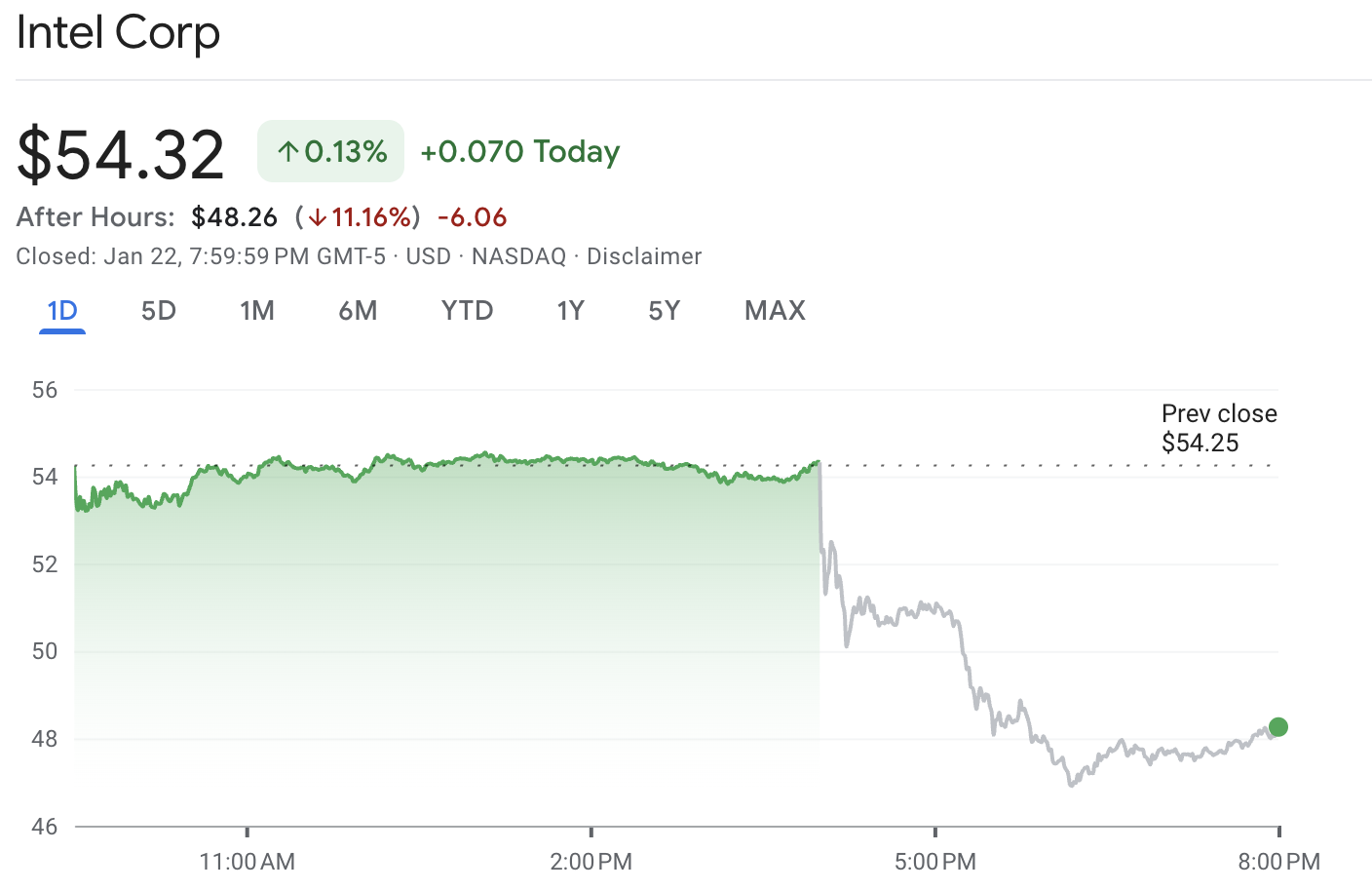View the 1Y performance chart
Image resolution: width=1372 pixels, height=891 pixels.
571,310
